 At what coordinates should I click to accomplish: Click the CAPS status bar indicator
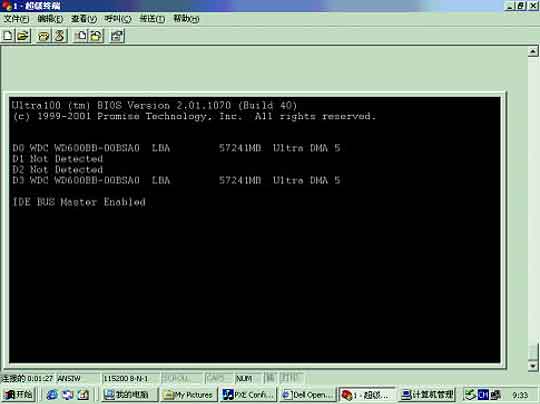click(x=218, y=379)
